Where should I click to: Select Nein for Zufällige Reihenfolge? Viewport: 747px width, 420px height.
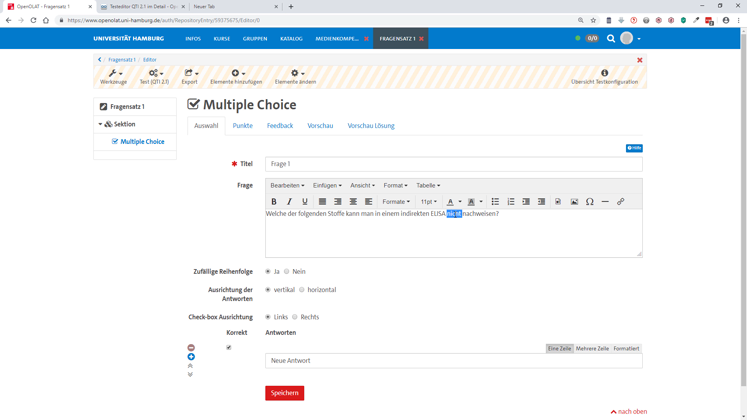coord(287,272)
